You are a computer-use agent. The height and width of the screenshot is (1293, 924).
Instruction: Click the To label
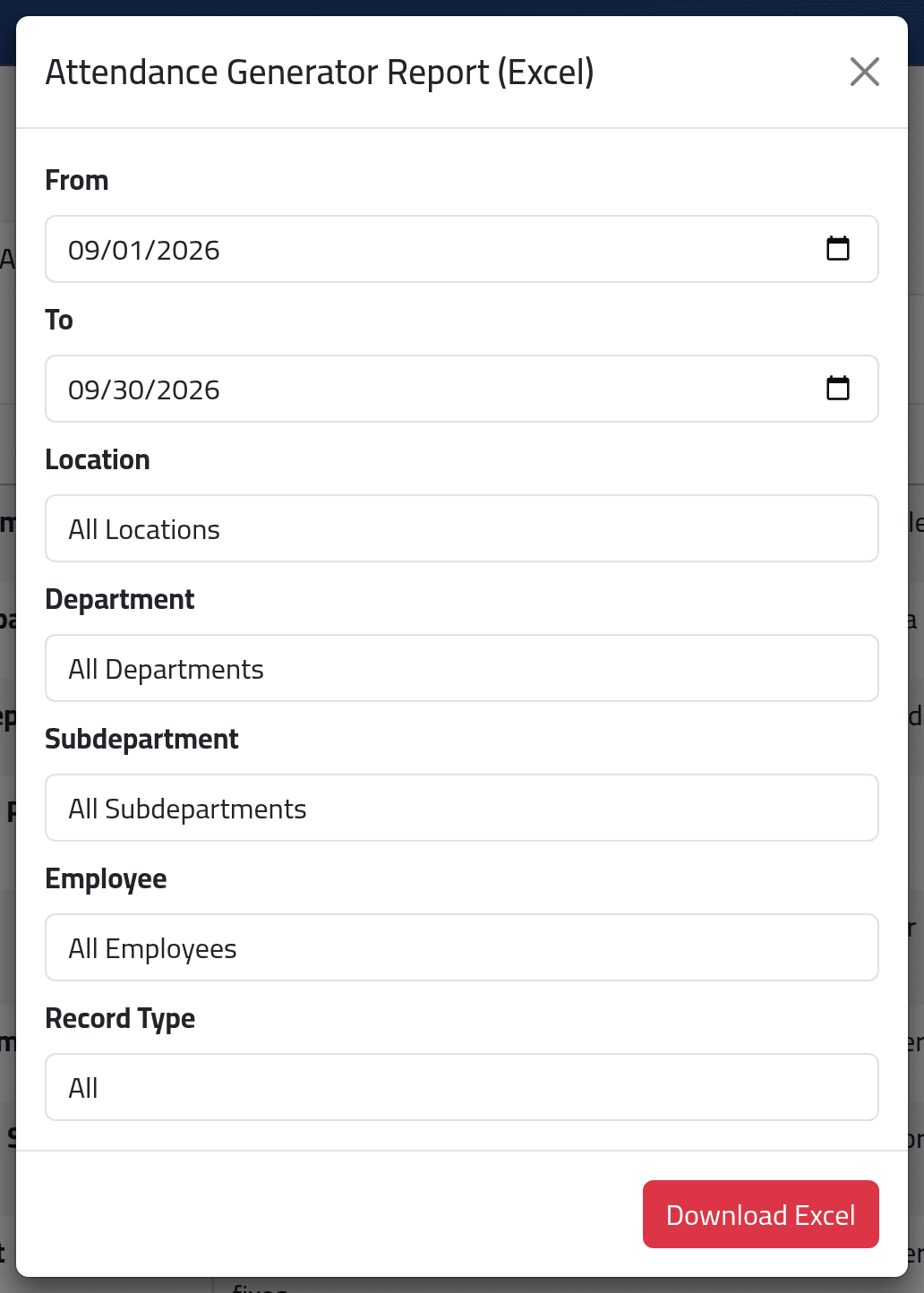point(59,320)
